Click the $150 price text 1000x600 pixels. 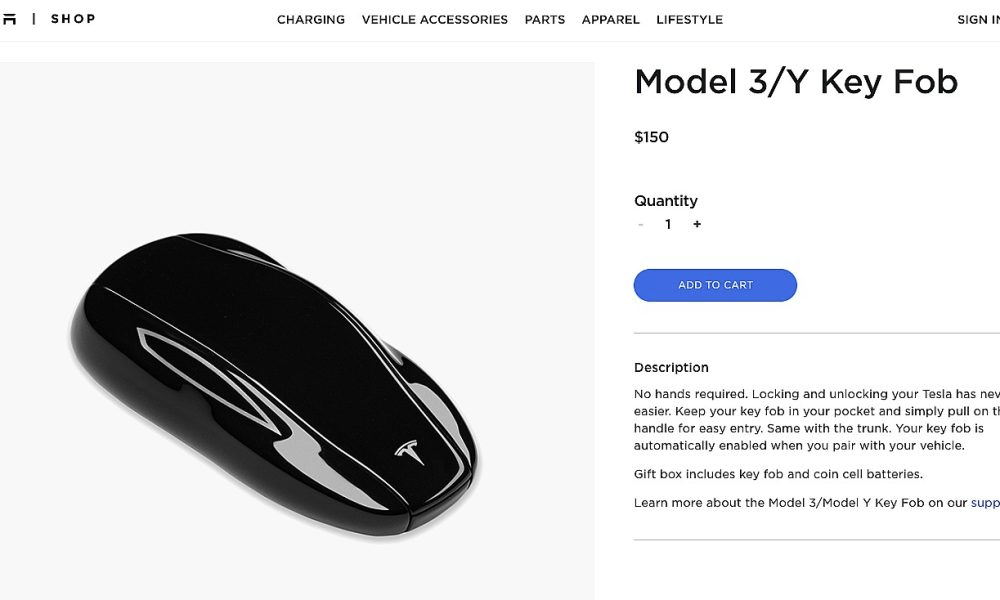(651, 137)
